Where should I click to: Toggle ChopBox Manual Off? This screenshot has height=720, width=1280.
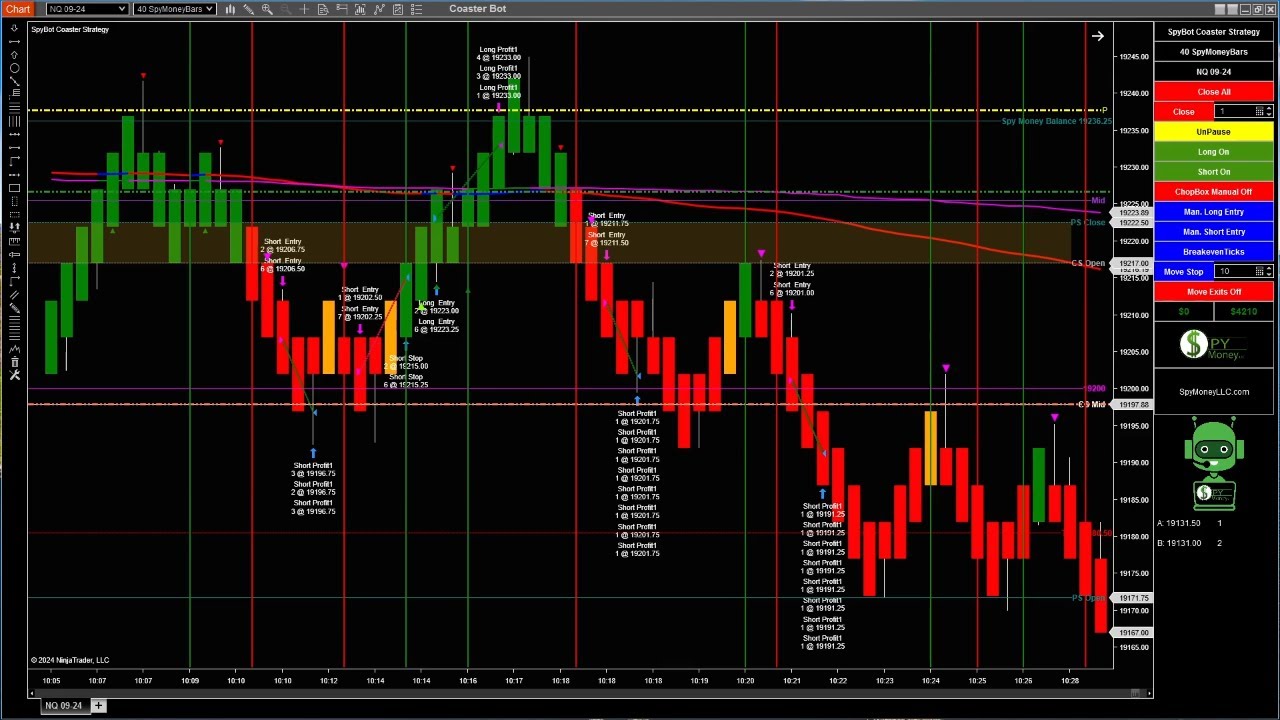click(x=1213, y=191)
